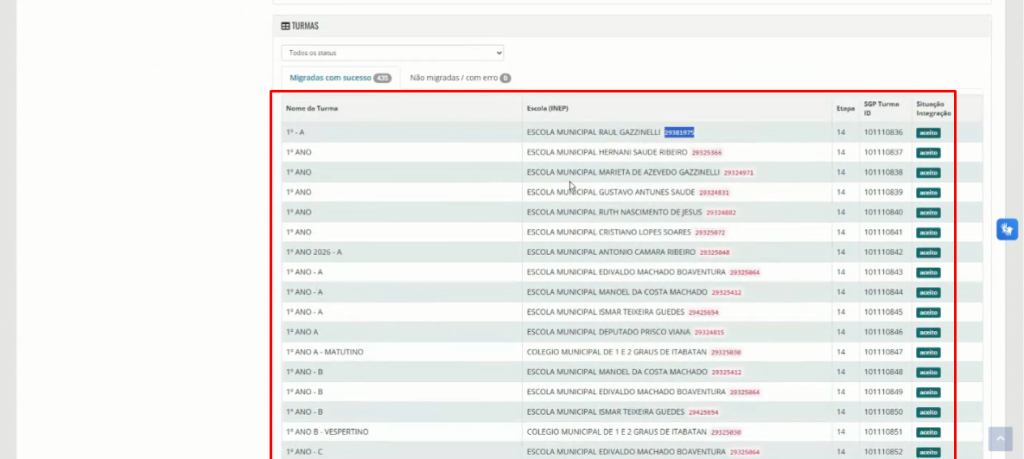Select SGP Turma ID 101110847
The image size is (1024, 459).
(883, 352)
